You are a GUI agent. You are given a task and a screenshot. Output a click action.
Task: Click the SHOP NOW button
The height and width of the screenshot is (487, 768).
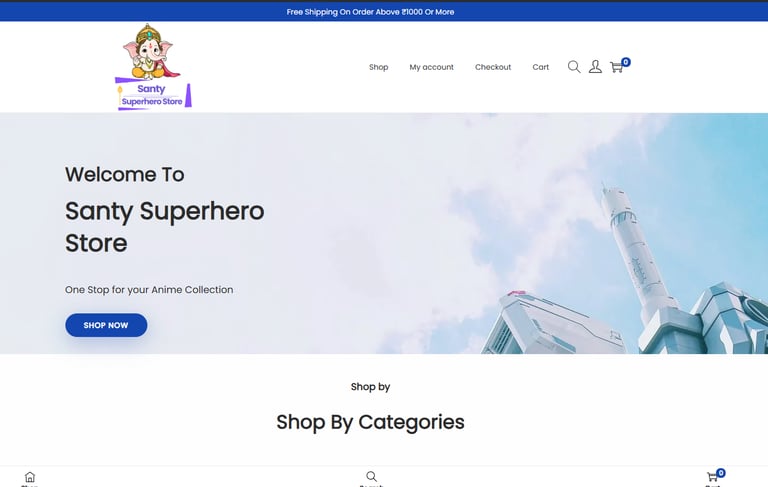pos(106,325)
